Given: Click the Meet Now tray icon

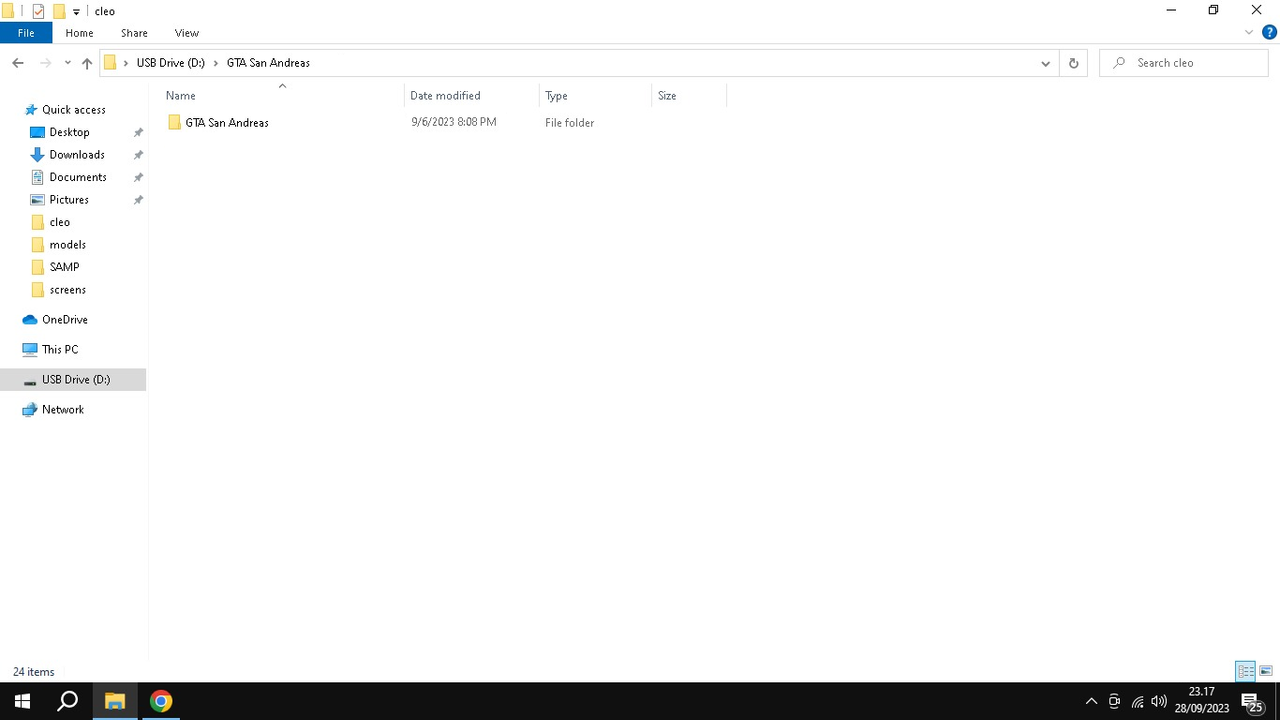Looking at the screenshot, I should (x=1114, y=701).
